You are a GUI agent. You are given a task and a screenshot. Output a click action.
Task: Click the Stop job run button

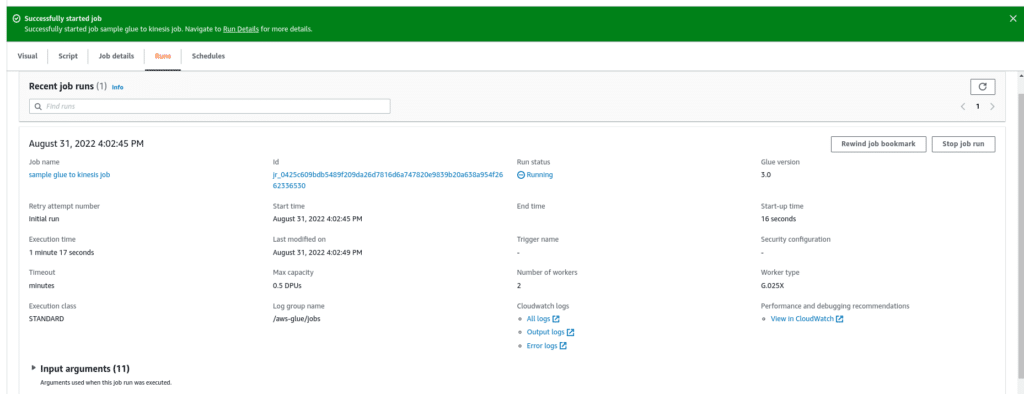[x=963, y=144]
